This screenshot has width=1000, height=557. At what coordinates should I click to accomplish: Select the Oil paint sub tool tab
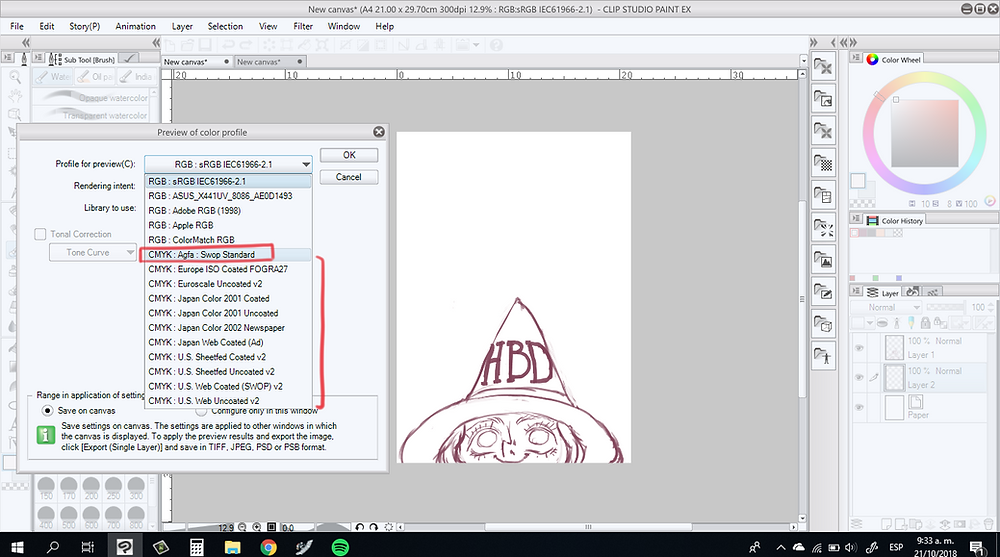pyautogui.click(x=95, y=77)
